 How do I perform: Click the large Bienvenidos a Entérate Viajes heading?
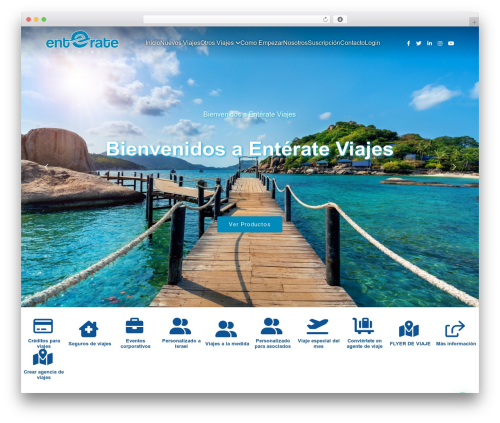click(x=250, y=149)
